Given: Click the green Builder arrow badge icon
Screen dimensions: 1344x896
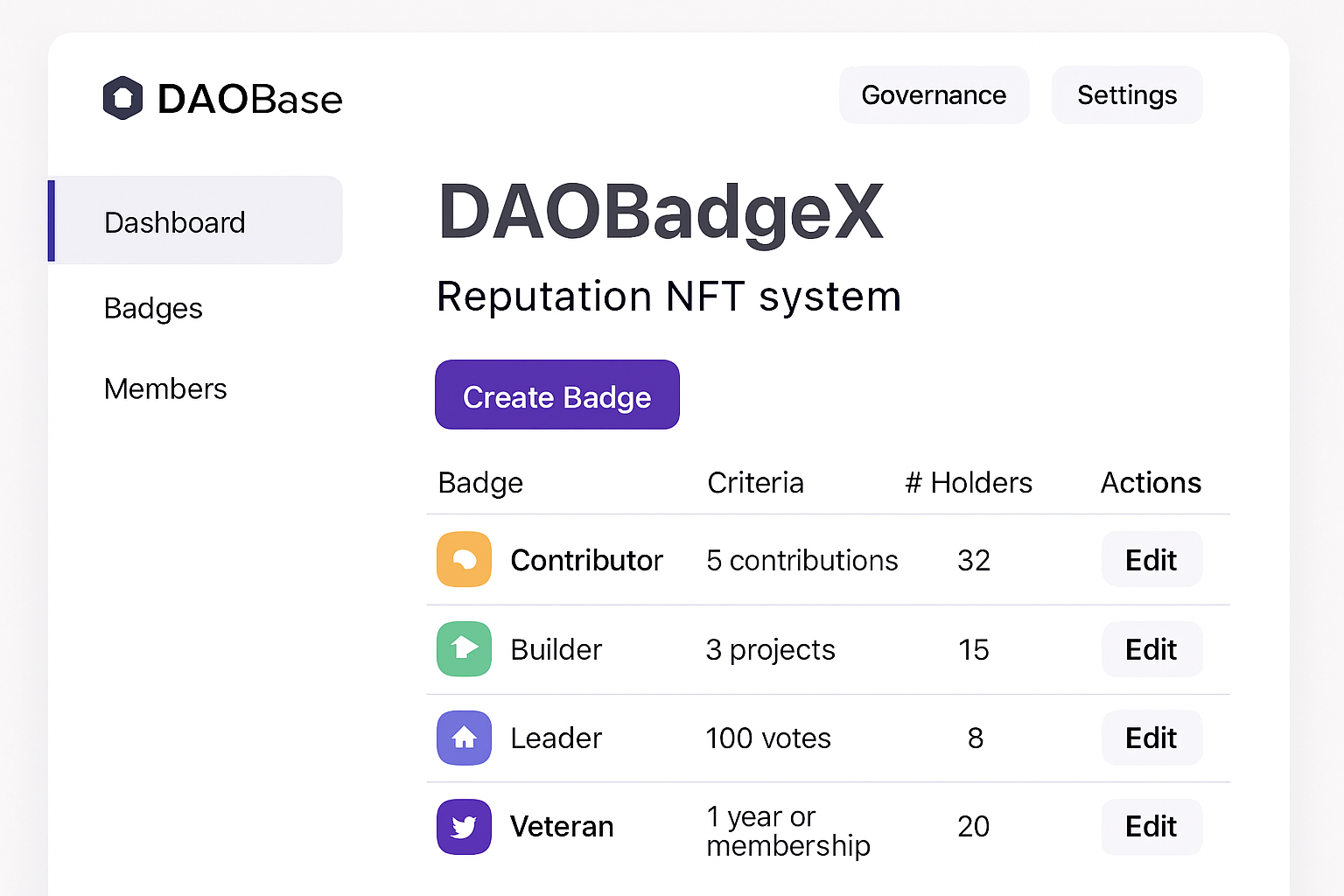Looking at the screenshot, I should coord(464,649).
